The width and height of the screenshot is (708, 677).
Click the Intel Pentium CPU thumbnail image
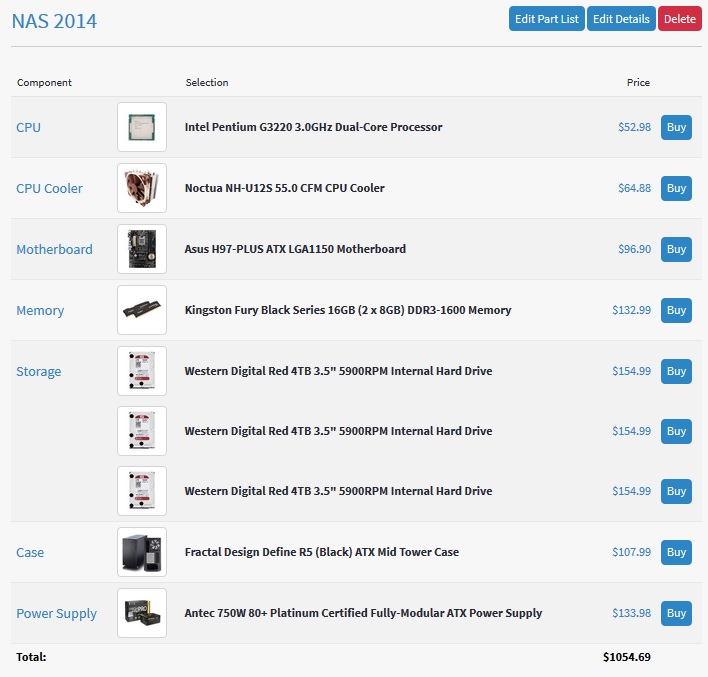click(141, 127)
